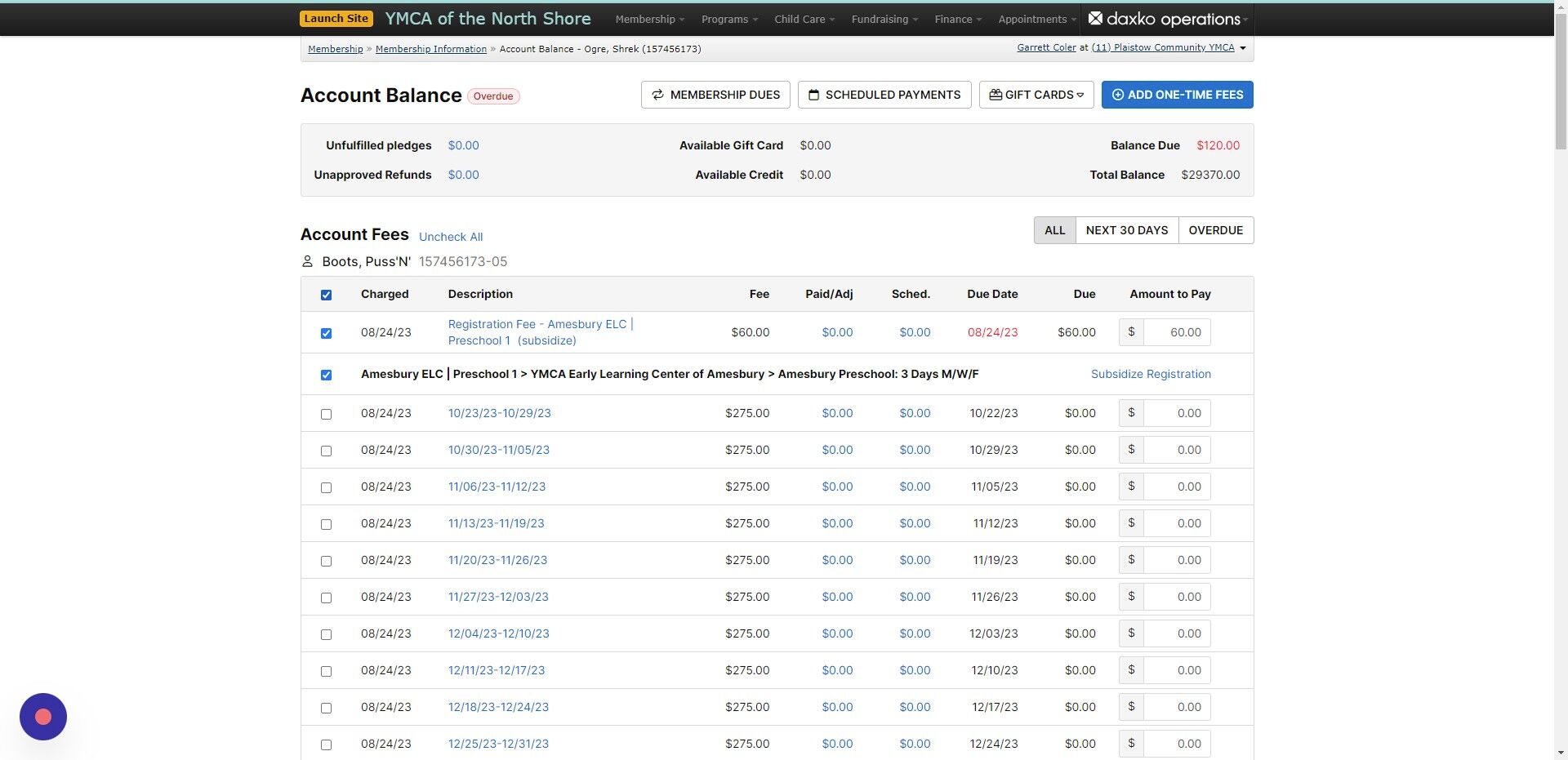Check the 12/18/23-12/24/23 fee checkbox

pyautogui.click(x=326, y=708)
